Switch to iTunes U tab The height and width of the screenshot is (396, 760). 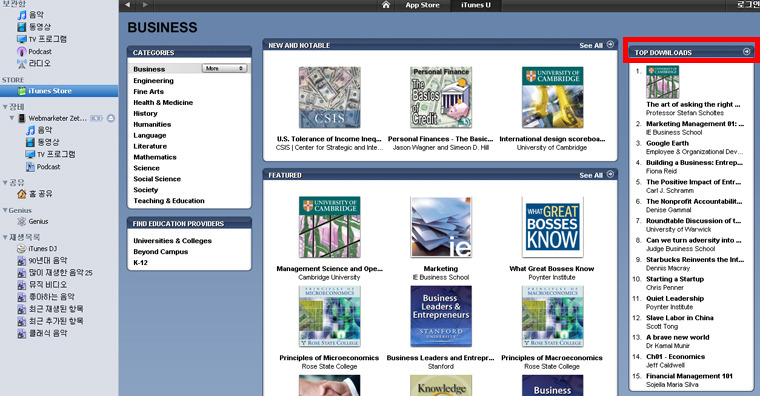pos(475,5)
